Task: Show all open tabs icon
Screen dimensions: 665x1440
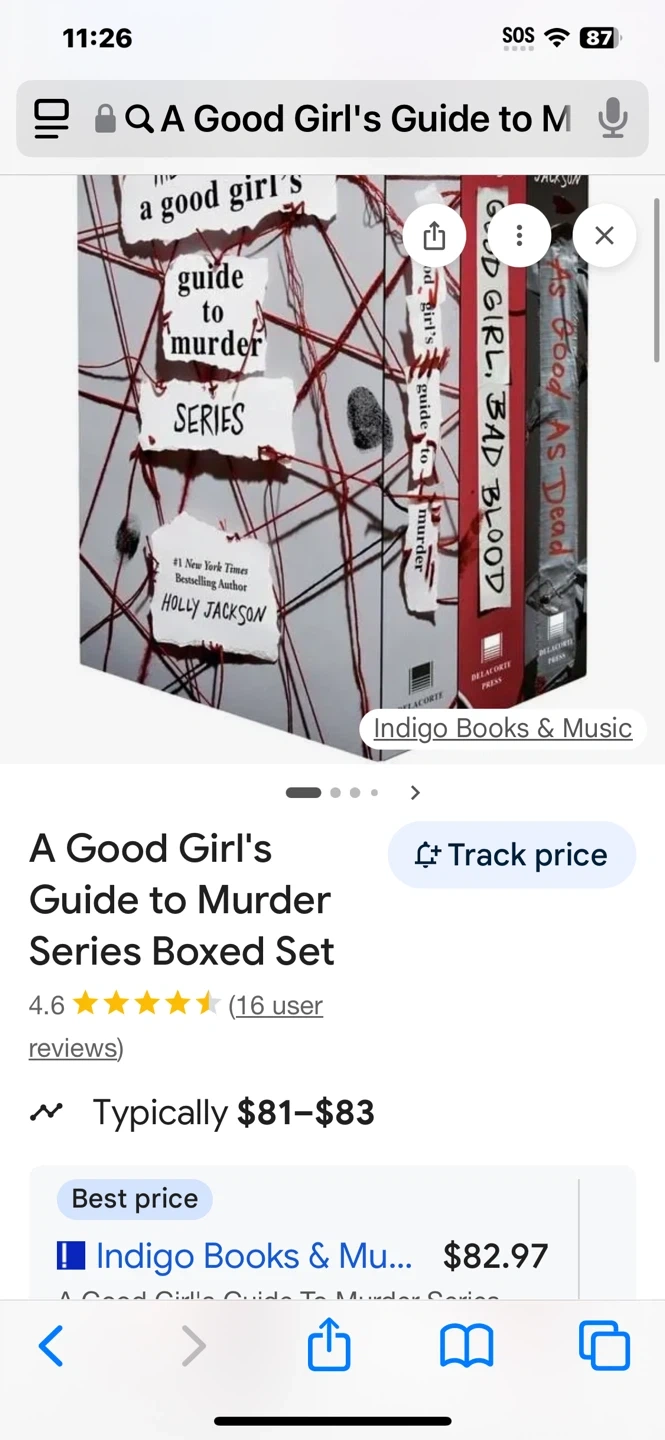Action: tap(604, 1346)
